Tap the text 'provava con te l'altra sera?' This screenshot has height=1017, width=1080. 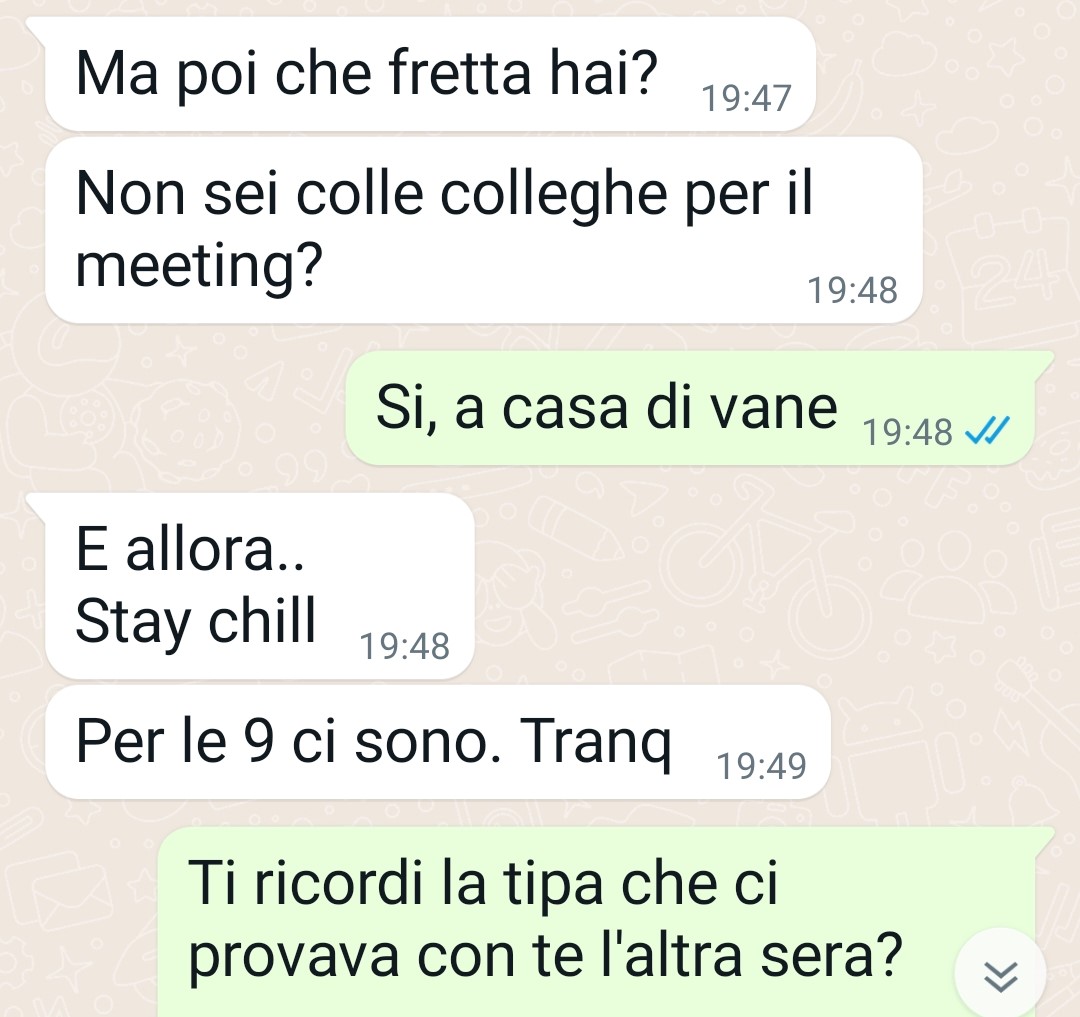(x=546, y=958)
